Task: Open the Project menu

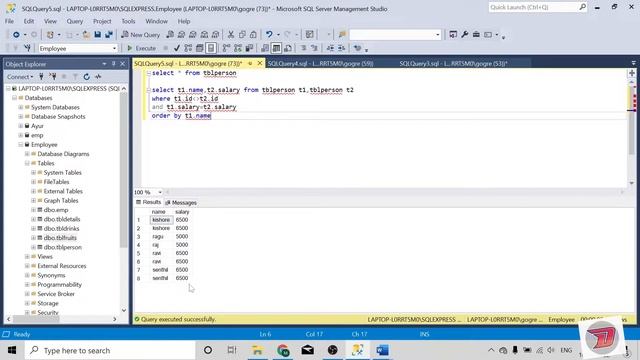Action: (x=102, y=21)
